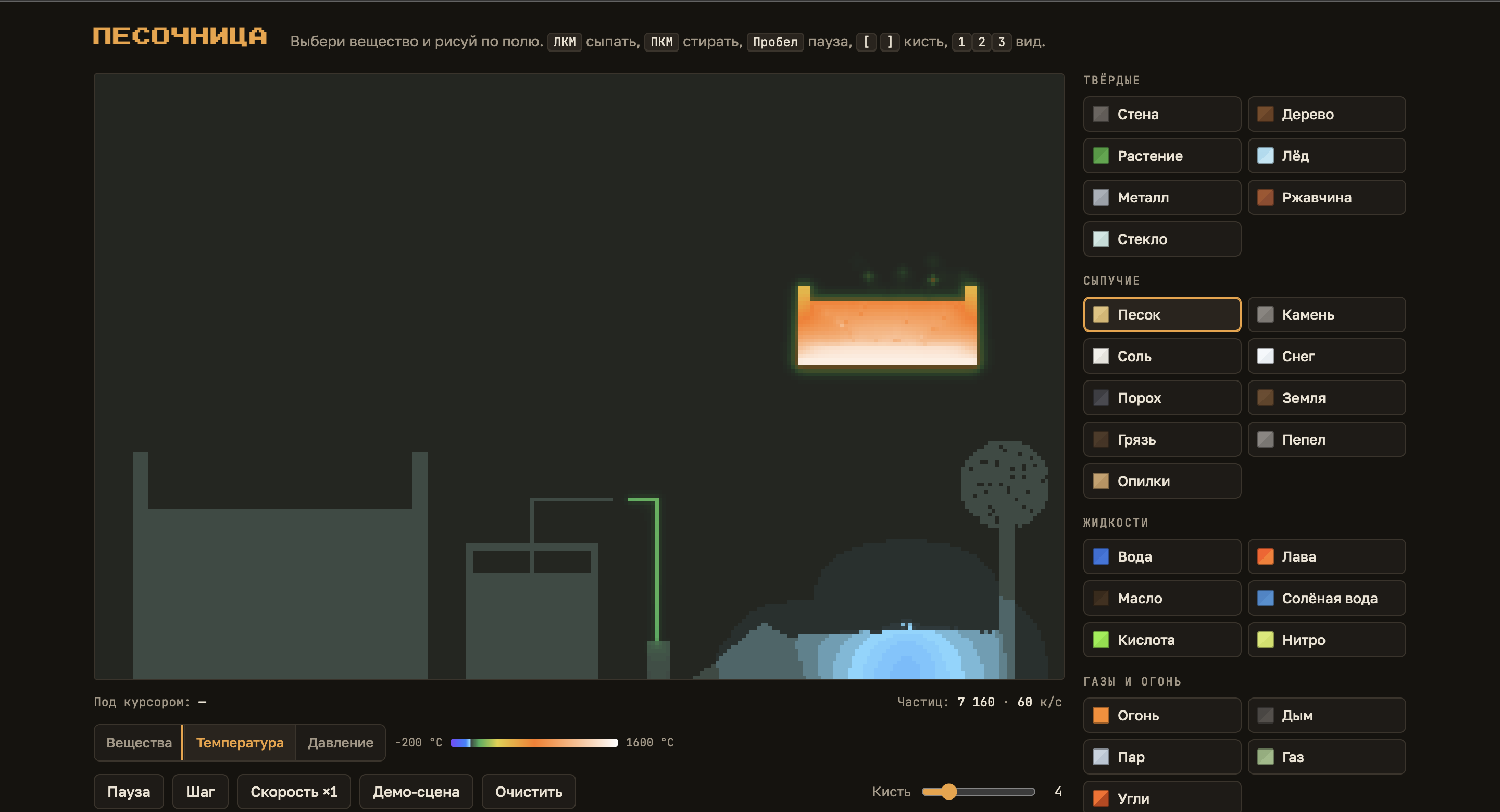Viewport: 1500px width, 812px height.
Task: Switch view to Вещества
Action: [x=139, y=742]
